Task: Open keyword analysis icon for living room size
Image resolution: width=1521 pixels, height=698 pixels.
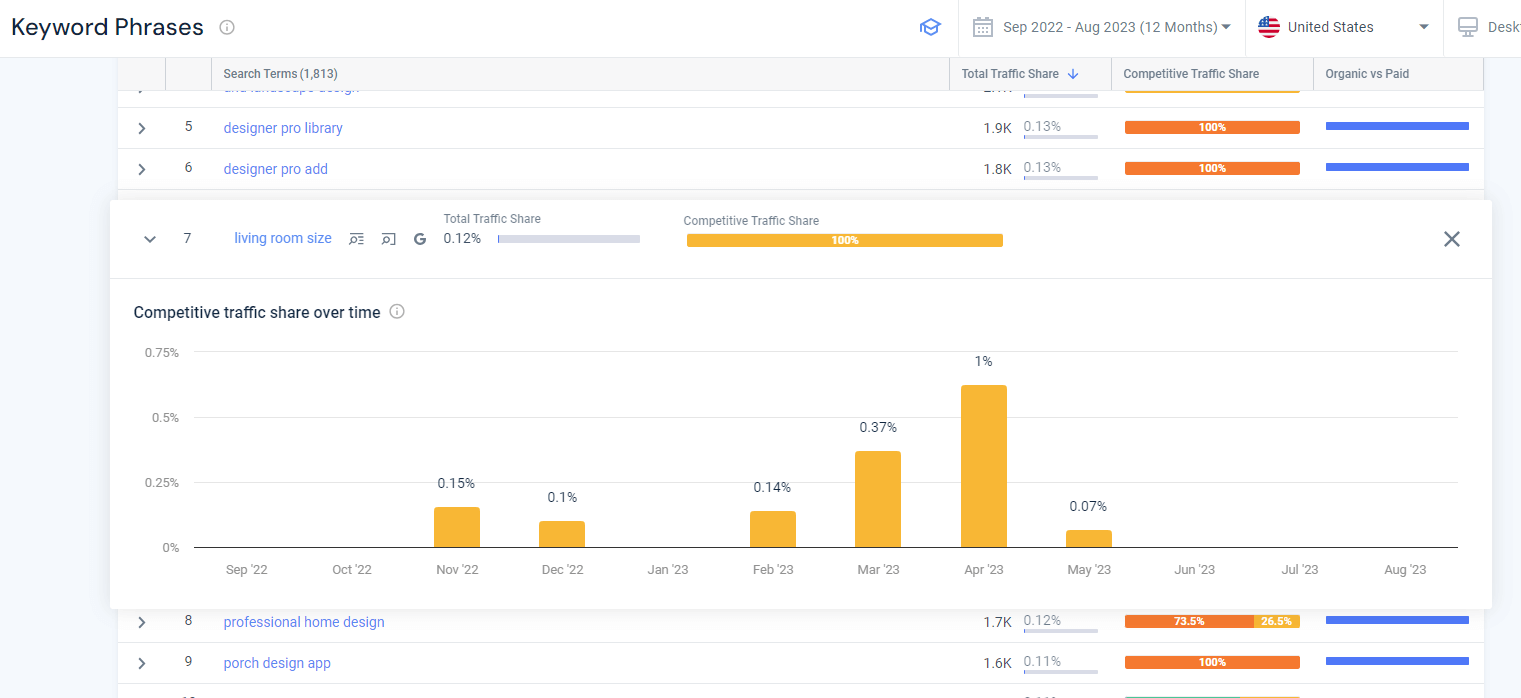Action: pos(357,239)
